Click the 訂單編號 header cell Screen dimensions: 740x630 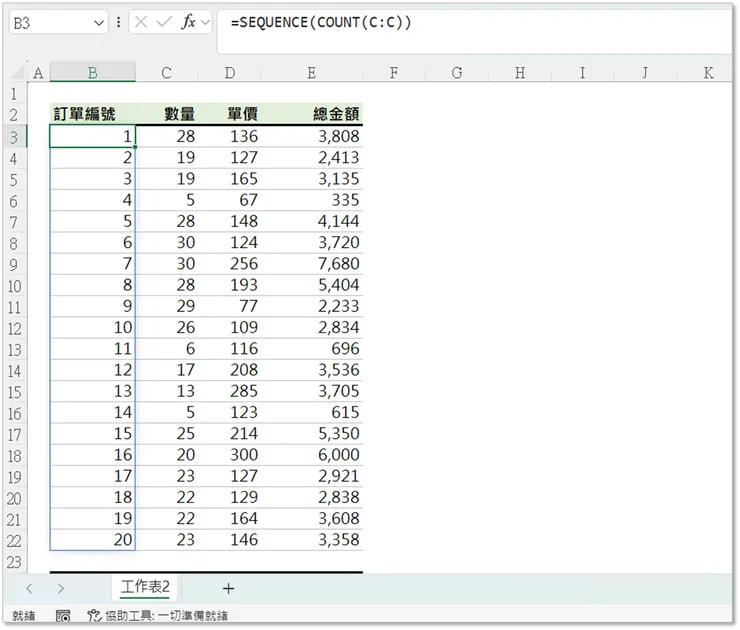point(92,114)
